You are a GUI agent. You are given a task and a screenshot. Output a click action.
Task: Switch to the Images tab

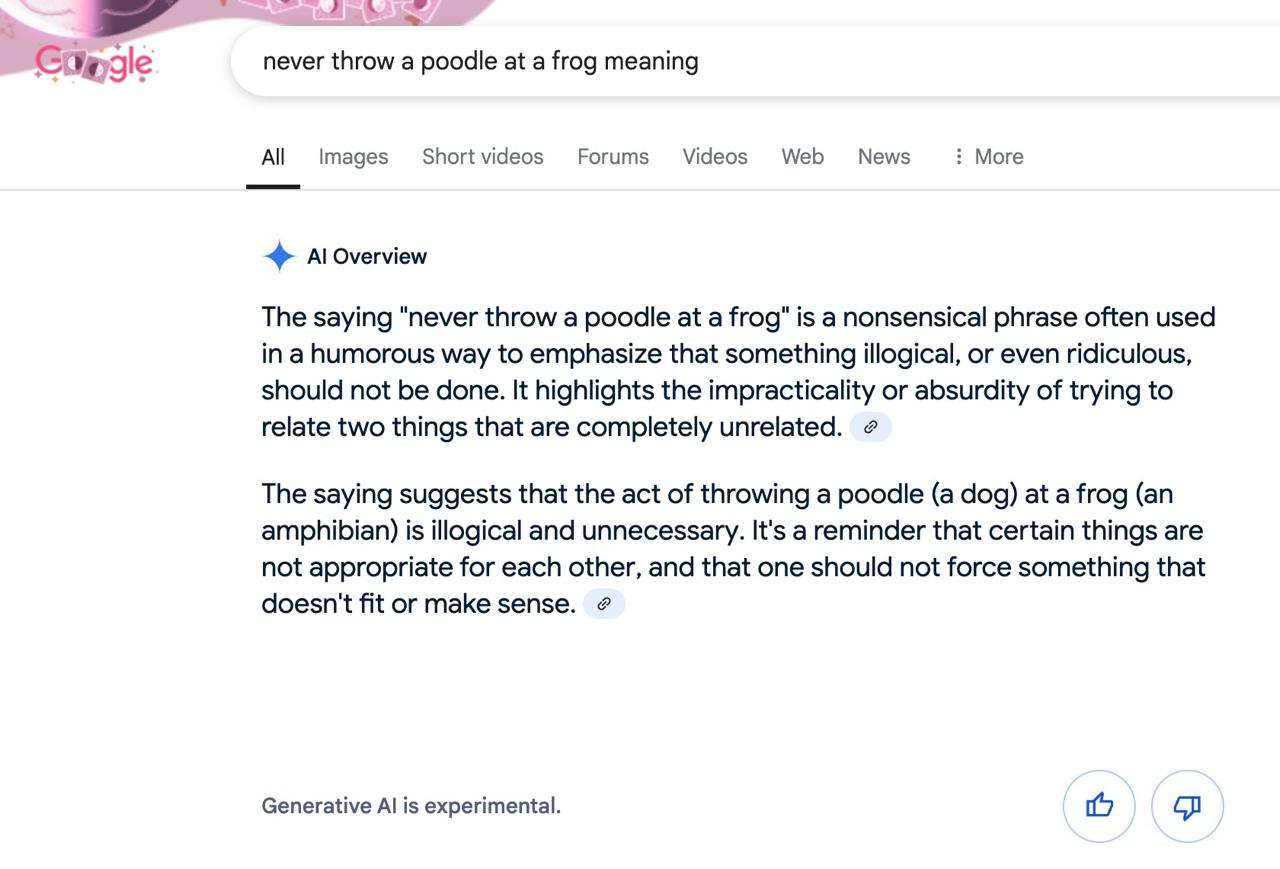353,157
